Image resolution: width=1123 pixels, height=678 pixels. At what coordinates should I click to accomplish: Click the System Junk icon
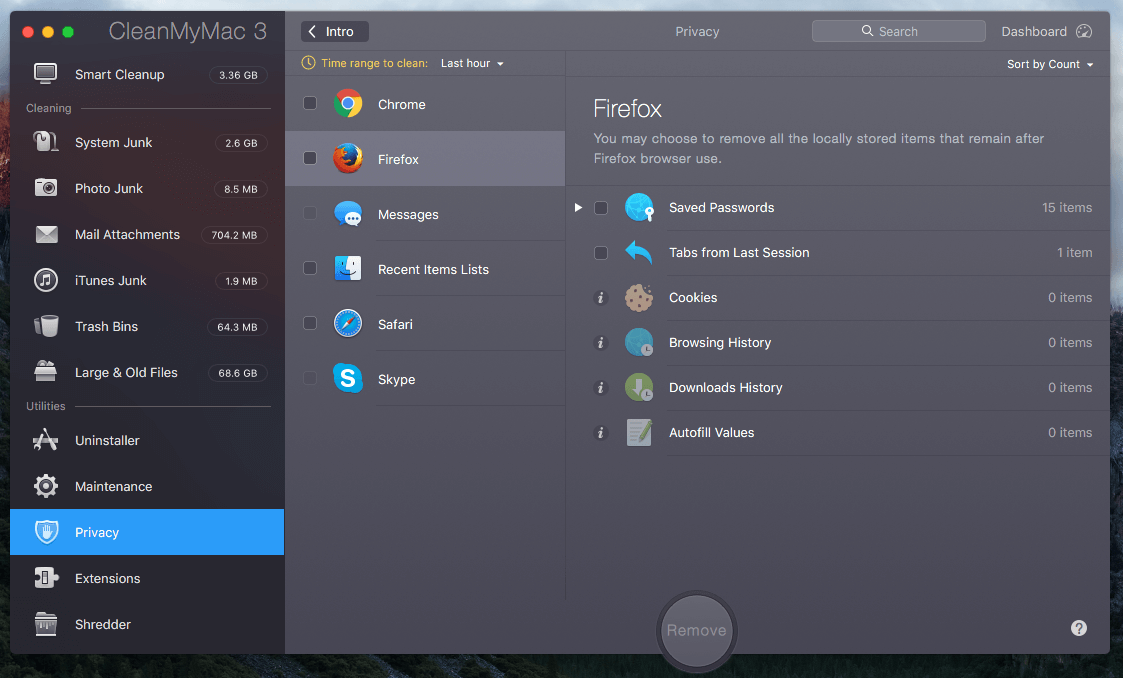tap(46, 142)
